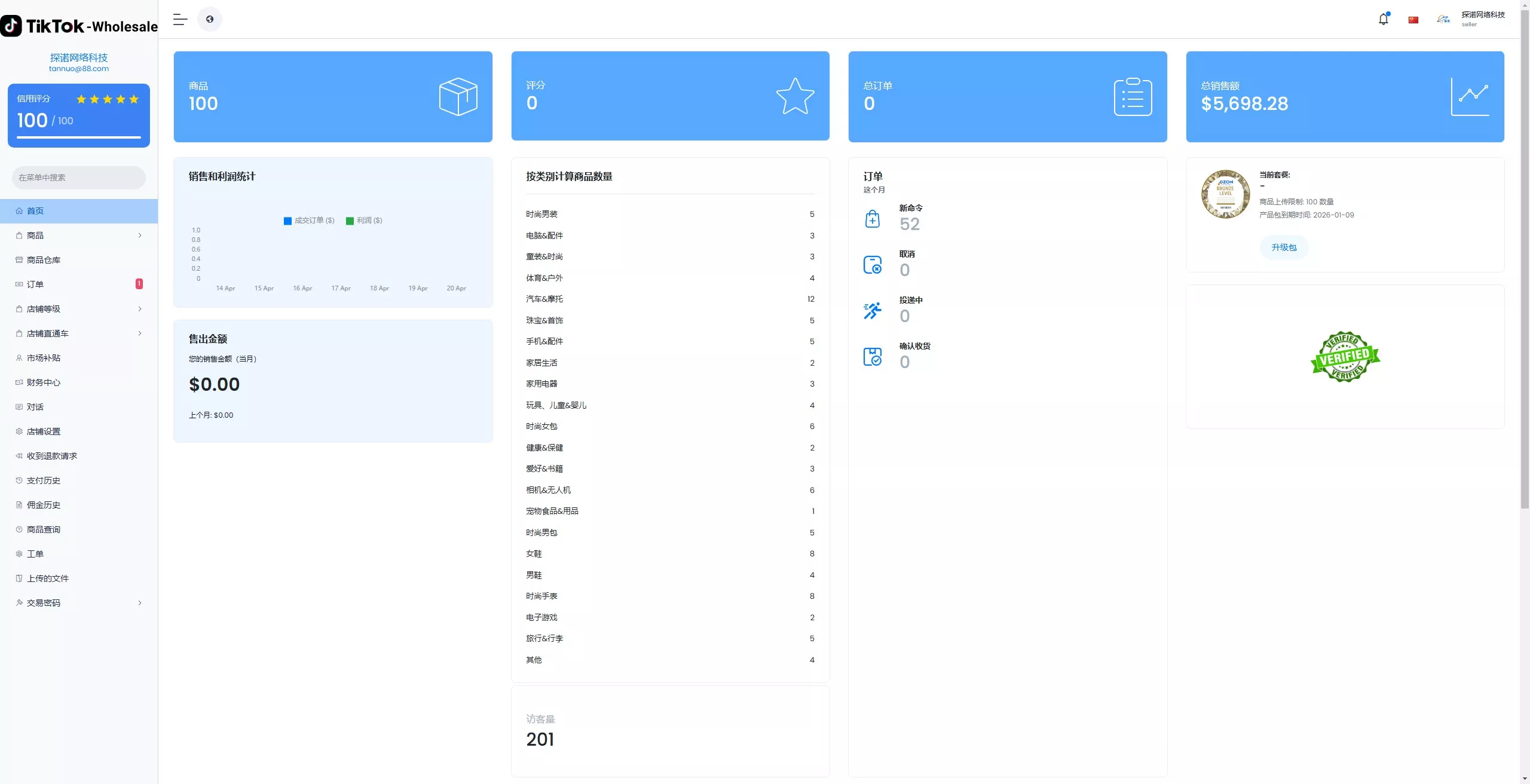Click the new orders shopping bag icon

tap(872, 219)
